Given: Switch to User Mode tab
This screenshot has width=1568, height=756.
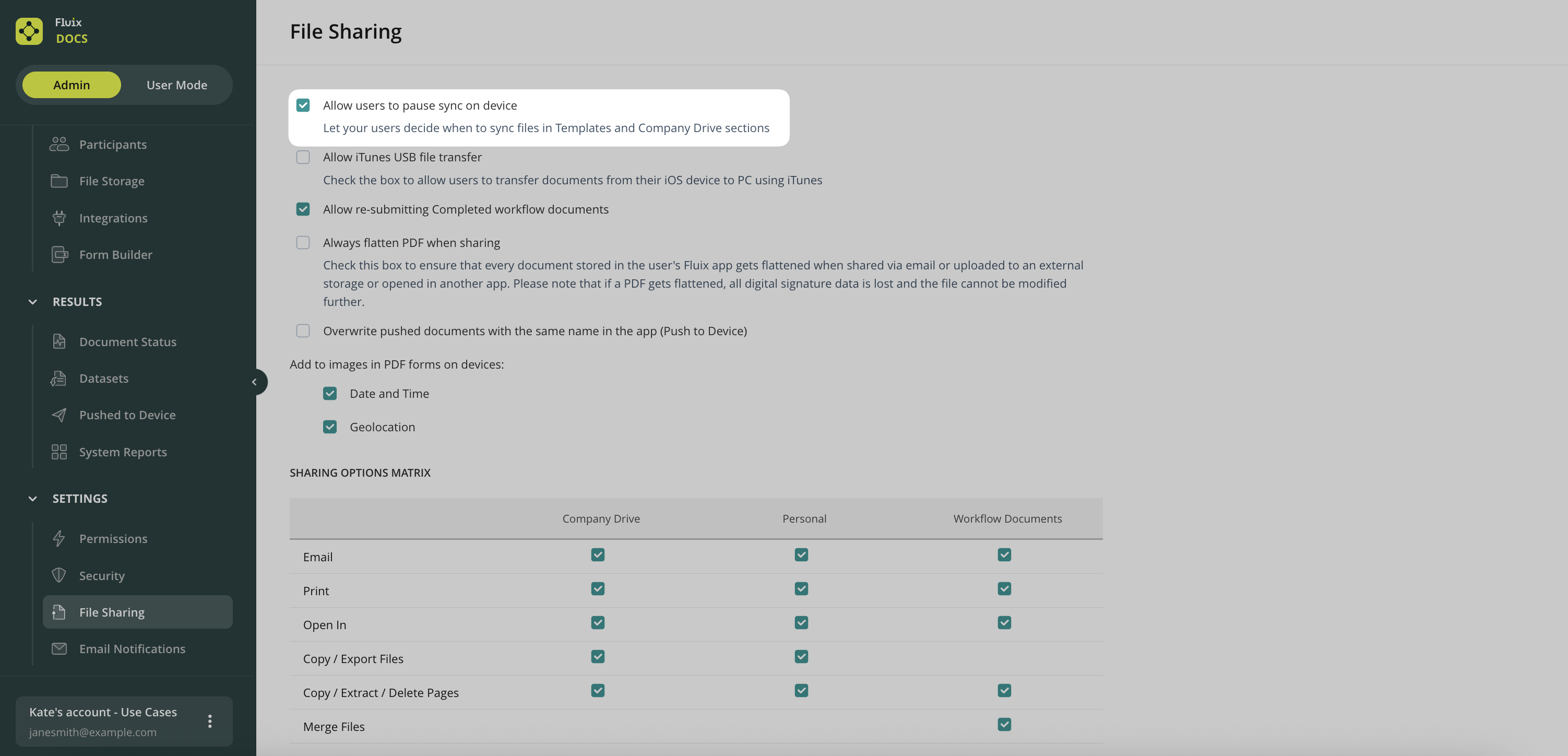Looking at the screenshot, I should pyautogui.click(x=176, y=85).
